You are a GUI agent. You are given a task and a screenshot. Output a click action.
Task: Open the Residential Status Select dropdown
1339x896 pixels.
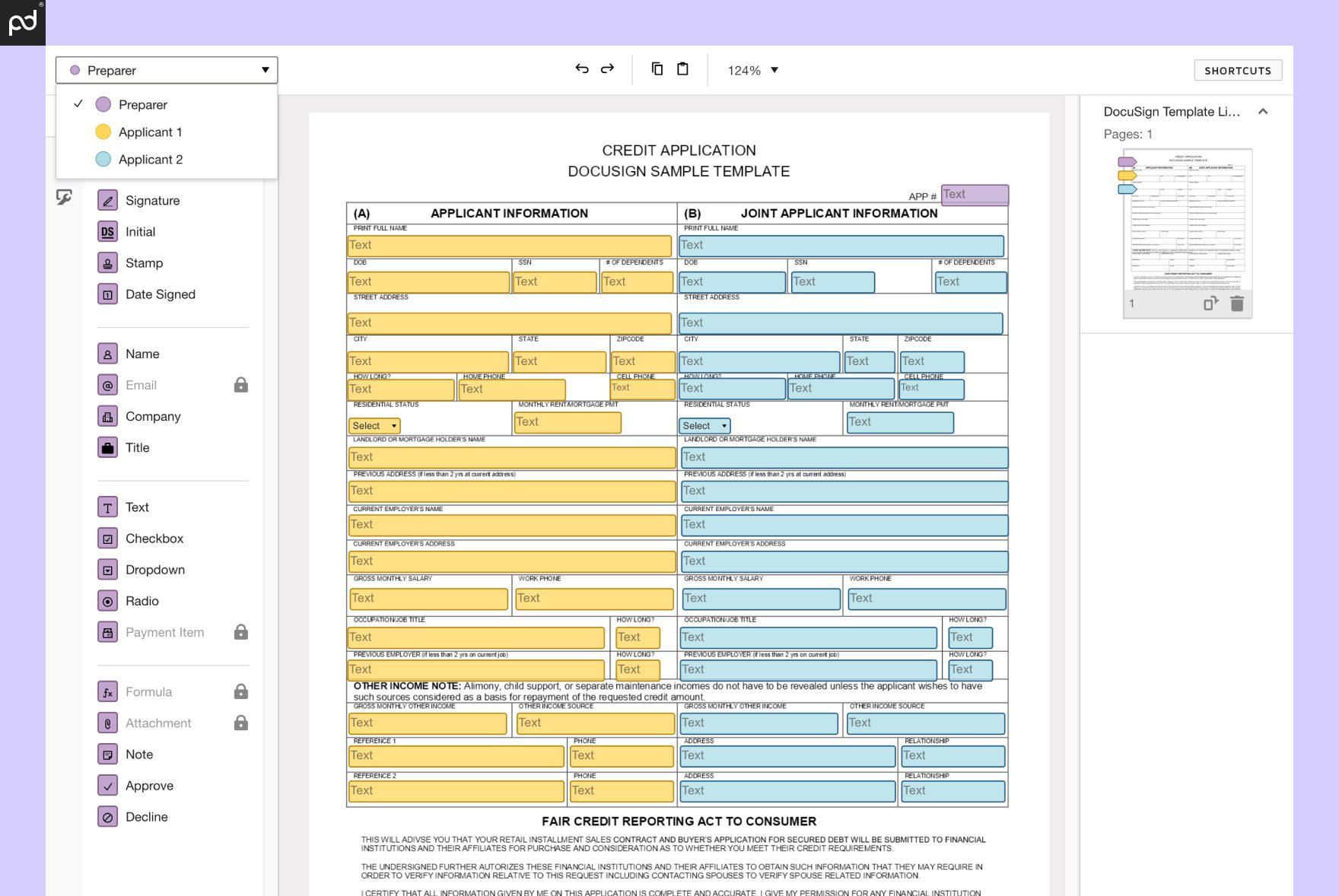(x=374, y=426)
